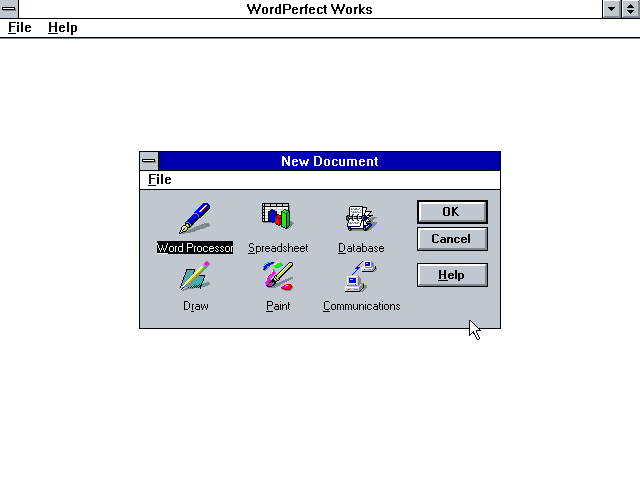Open New Document dialog control menu box

(x=149, y=161)
